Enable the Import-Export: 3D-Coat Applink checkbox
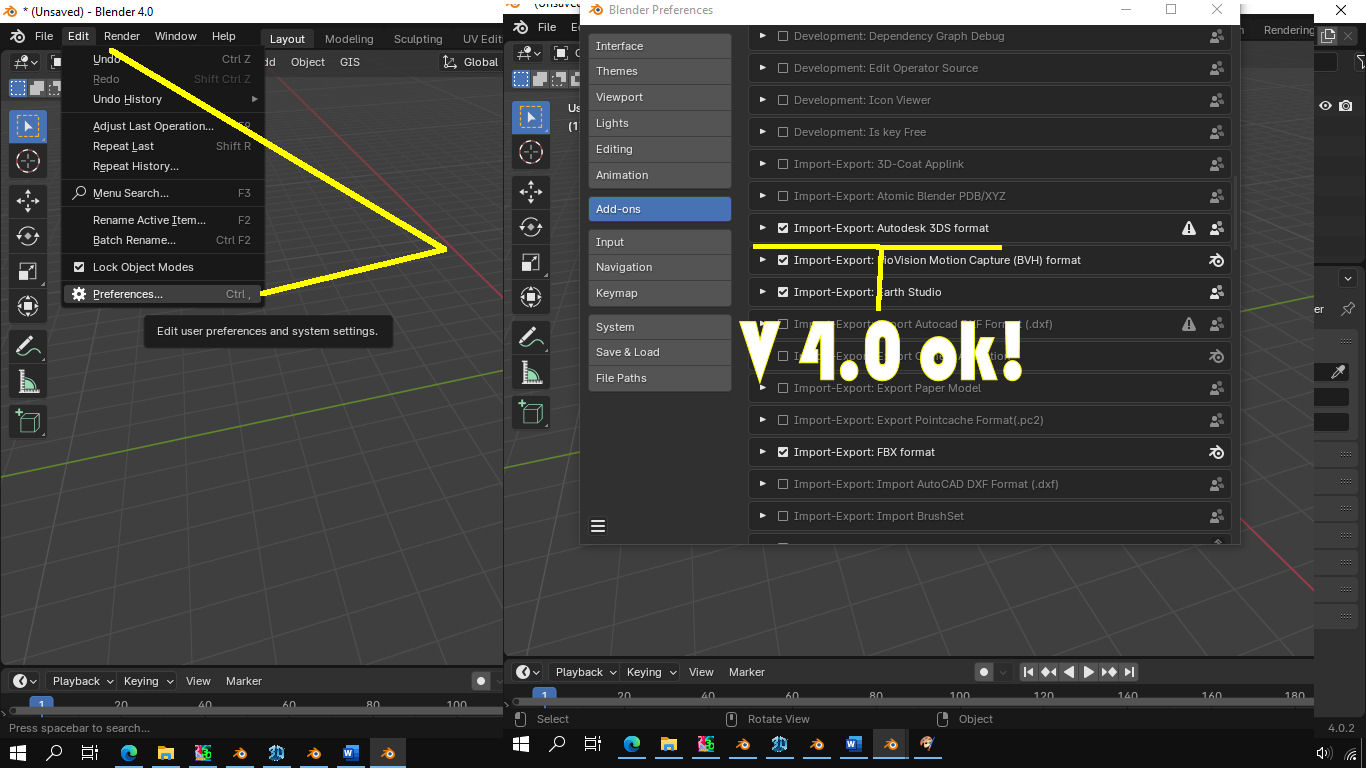1366x768 pixels. [783, 164]
